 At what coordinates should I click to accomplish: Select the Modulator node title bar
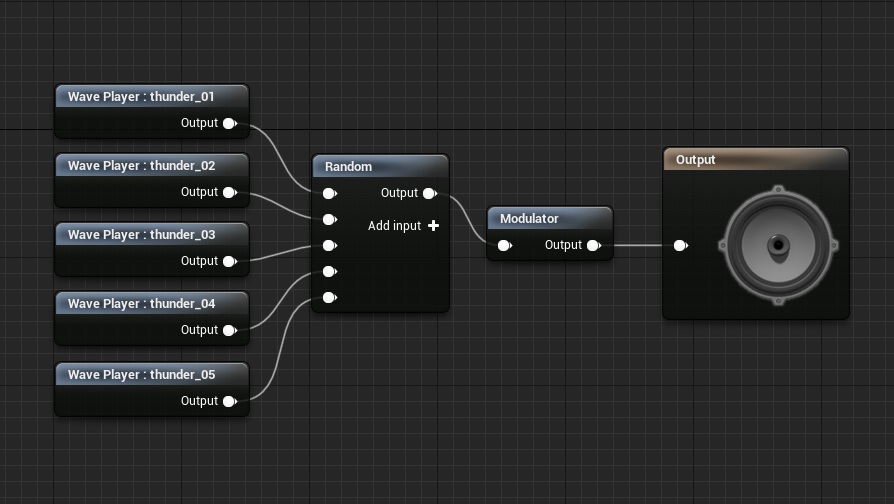pyautogui.click(x=549, y=219)
